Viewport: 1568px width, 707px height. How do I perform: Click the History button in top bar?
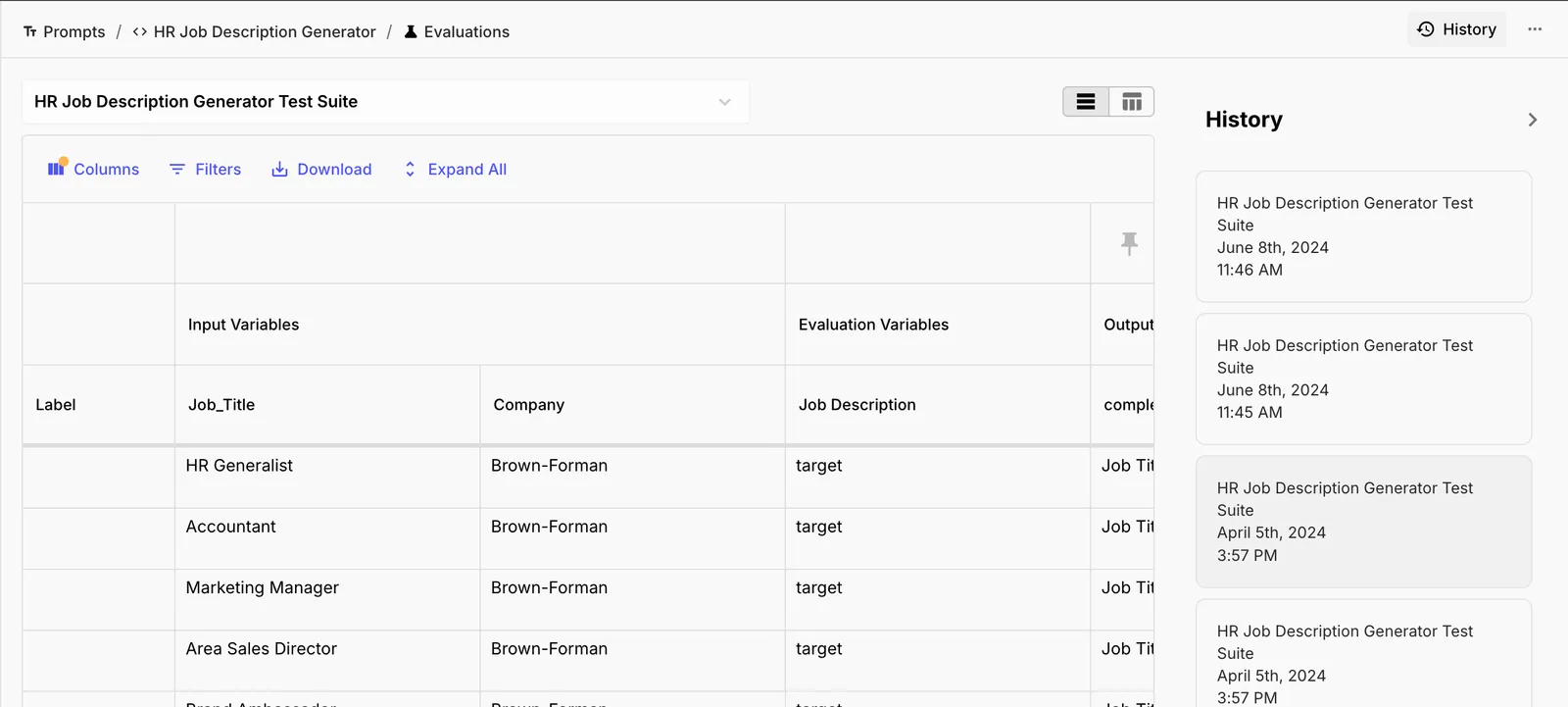click(1456, 29)
